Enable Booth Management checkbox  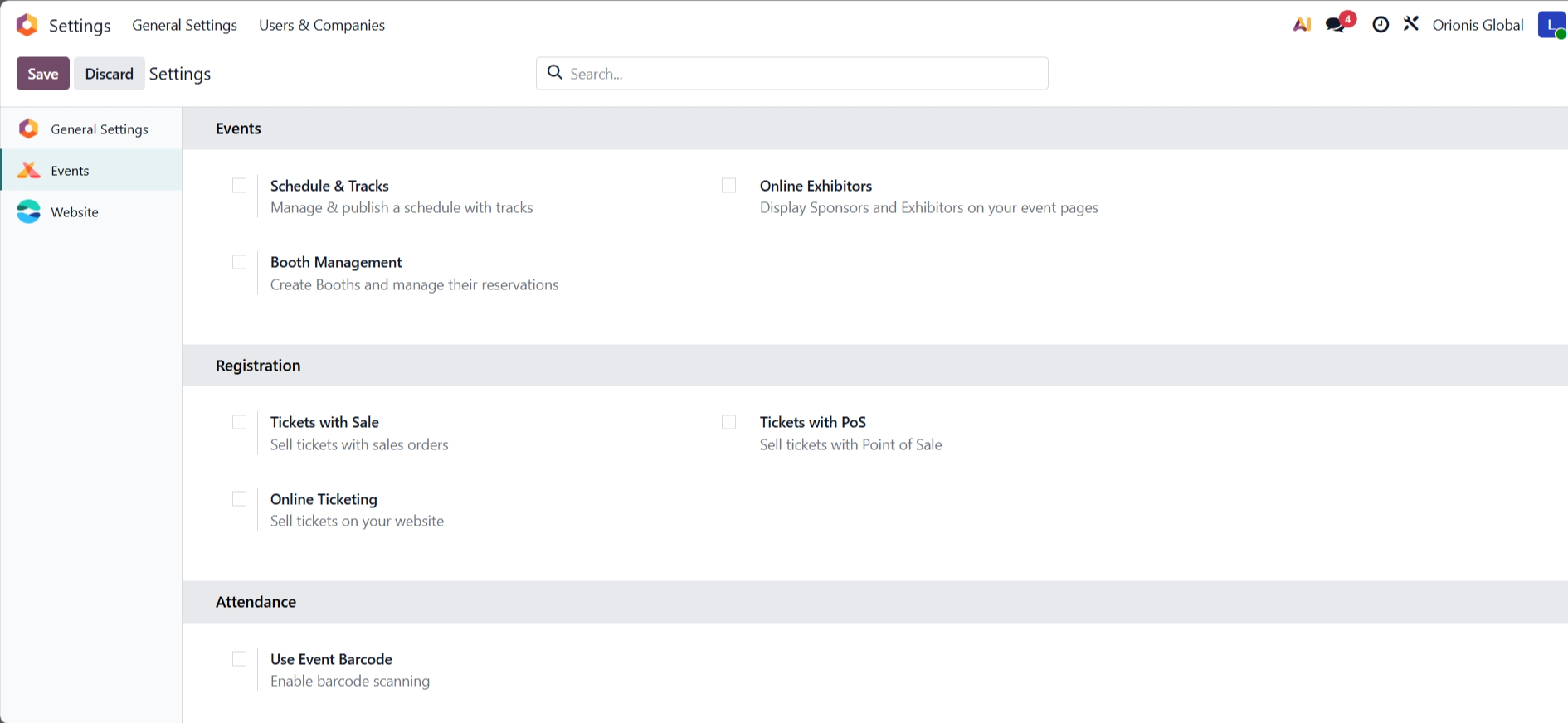240,262
